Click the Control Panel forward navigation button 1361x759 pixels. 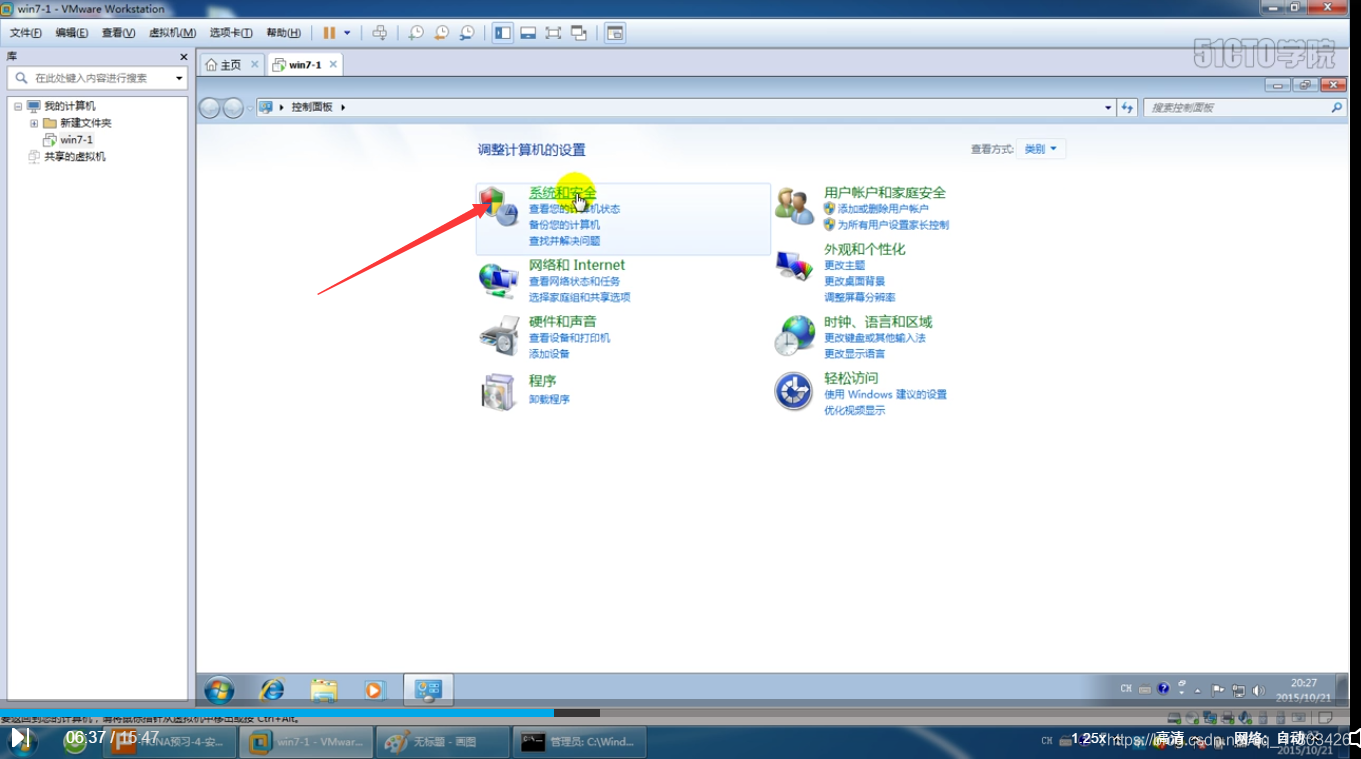233,107
